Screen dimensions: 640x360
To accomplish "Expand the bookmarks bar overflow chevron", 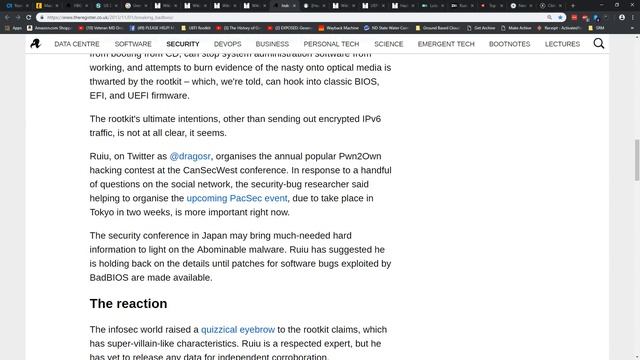I will 632,28.
